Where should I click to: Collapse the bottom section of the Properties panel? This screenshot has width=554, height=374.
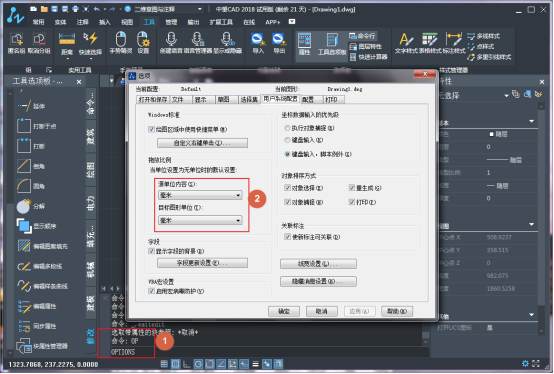(x=531, y=315)
